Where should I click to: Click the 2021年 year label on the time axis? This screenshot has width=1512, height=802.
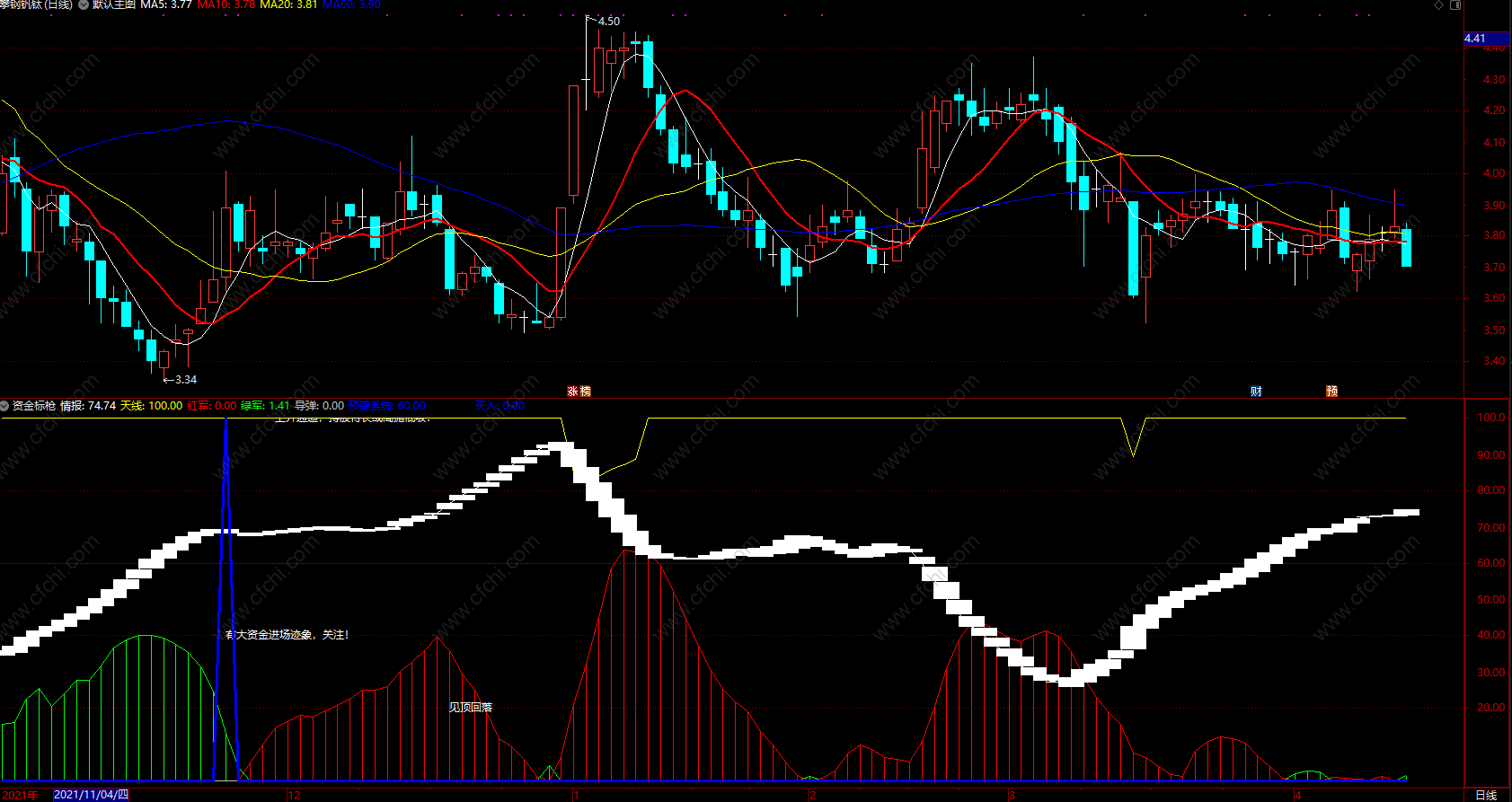click(19, 795)
